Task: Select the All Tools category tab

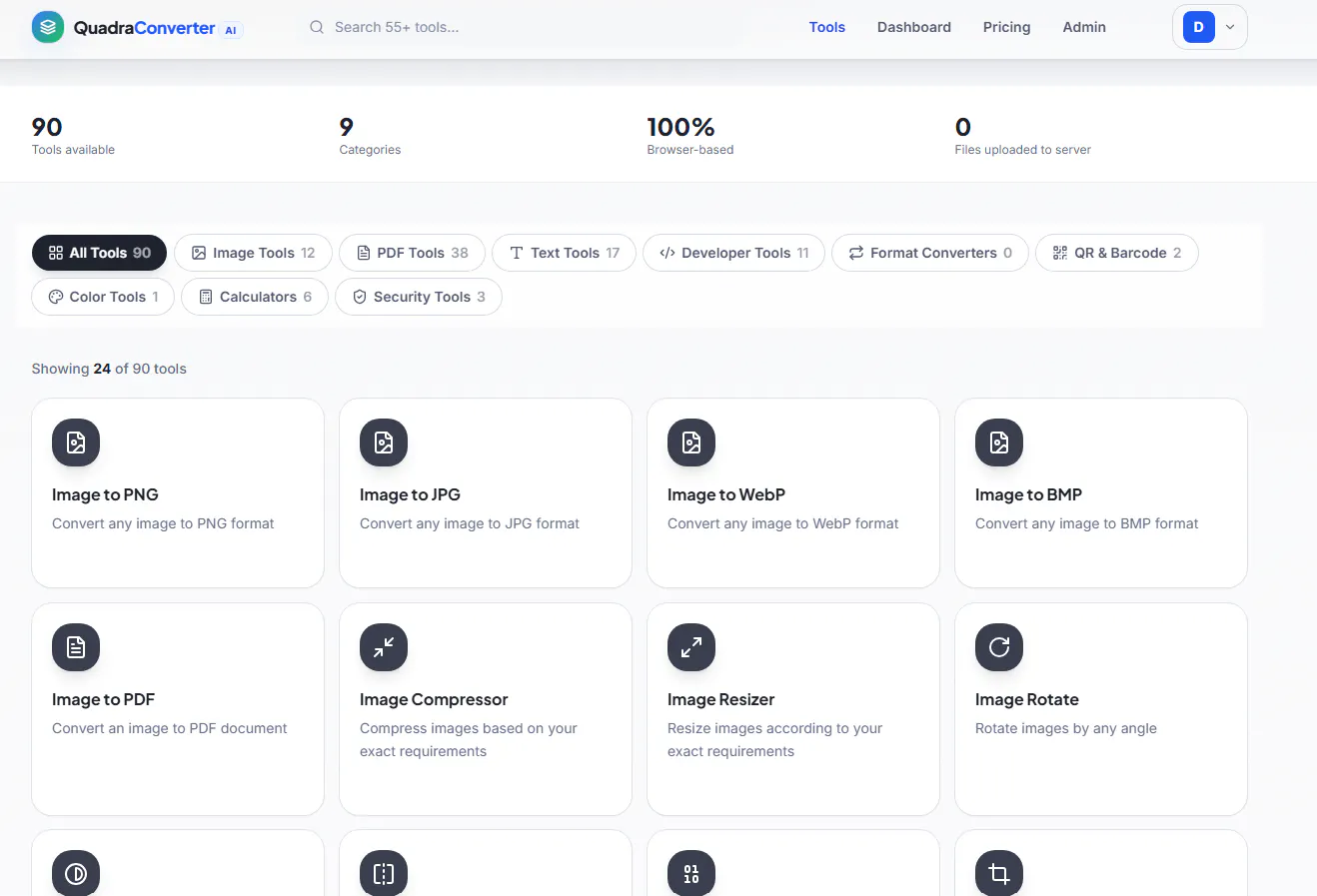Action: (100, 253)
